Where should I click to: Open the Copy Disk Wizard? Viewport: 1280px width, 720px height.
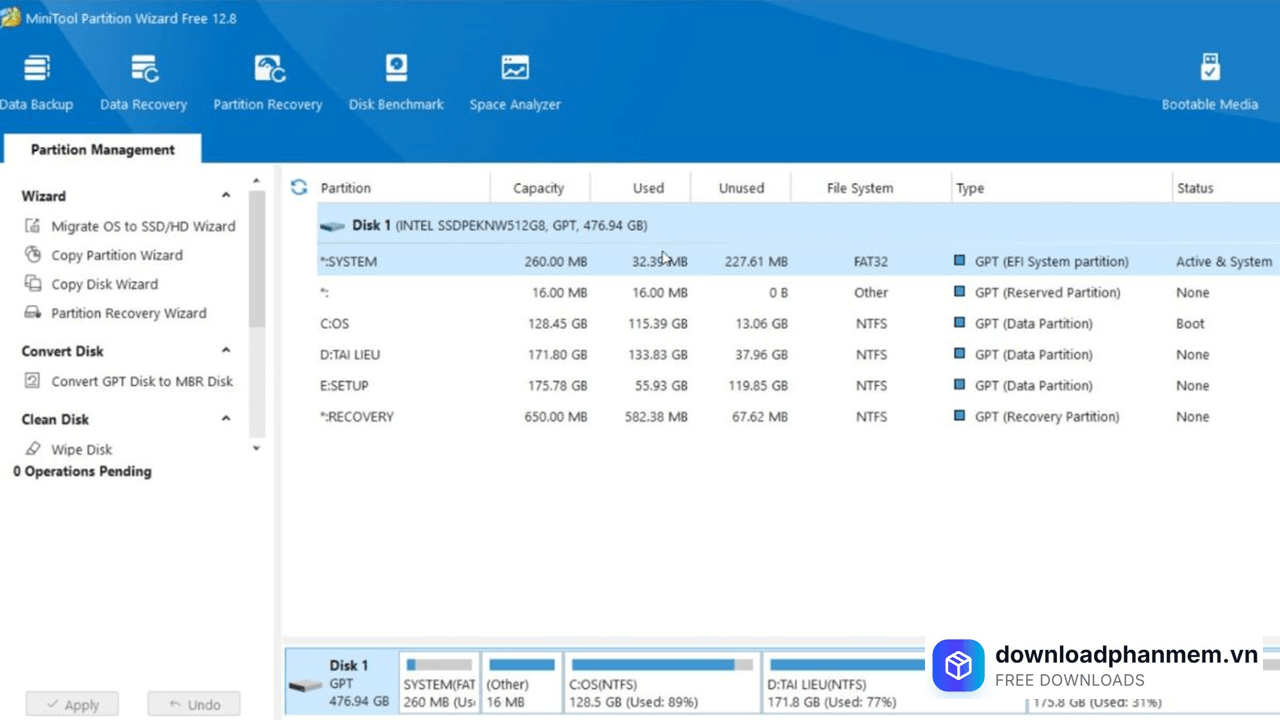(104, 284)
